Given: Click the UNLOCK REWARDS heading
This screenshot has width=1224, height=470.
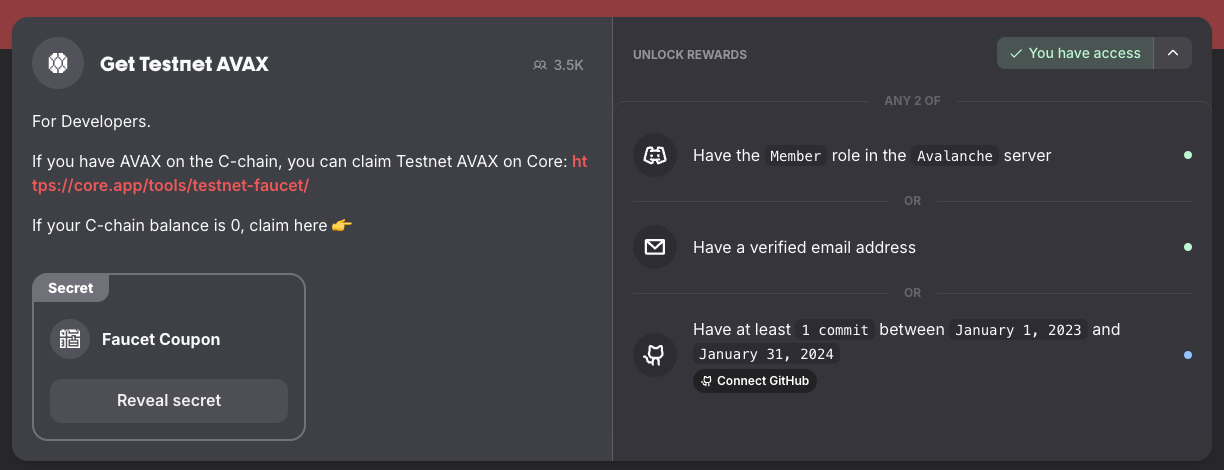Looking at the screenshot, I should (x=690, y=54).
